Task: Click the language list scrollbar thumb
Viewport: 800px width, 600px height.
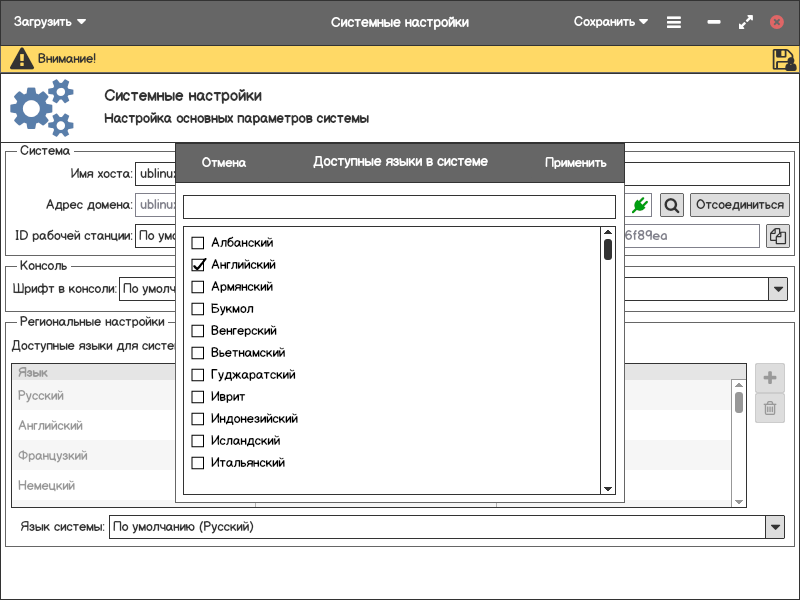Action: (607, 249)
